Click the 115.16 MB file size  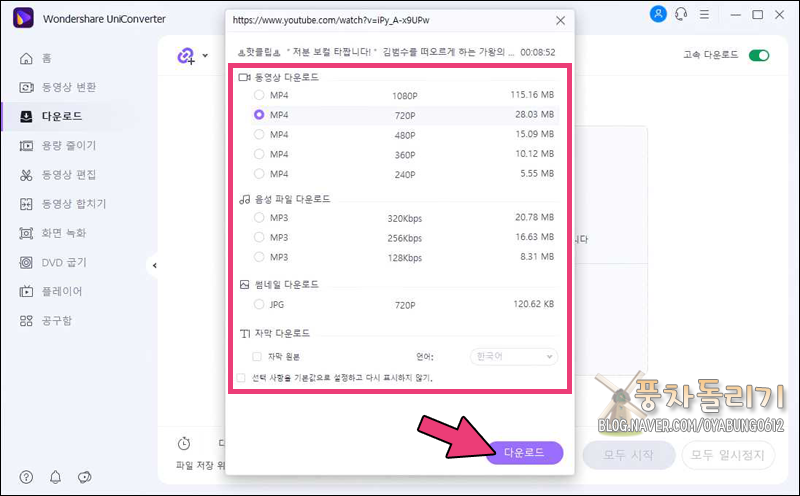tap(532, 94)
